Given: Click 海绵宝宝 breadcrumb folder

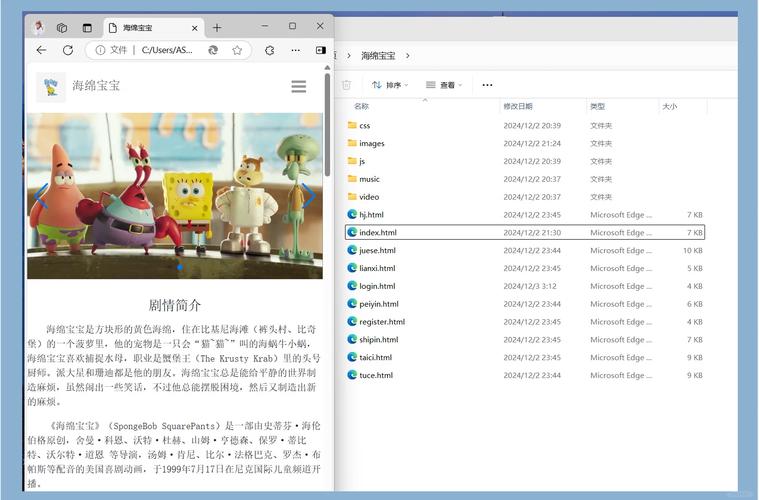Looking at the screenshot, I should click(x=378, y=56).
